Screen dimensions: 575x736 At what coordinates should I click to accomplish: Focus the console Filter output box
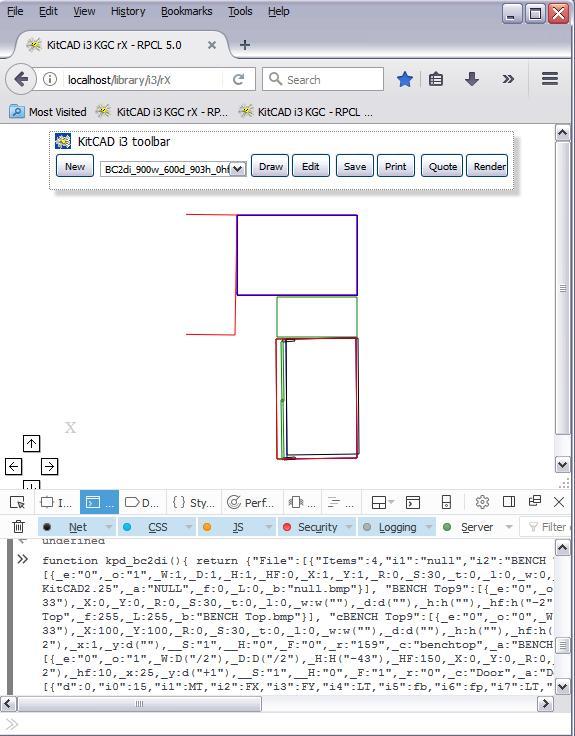pos(547,527)
